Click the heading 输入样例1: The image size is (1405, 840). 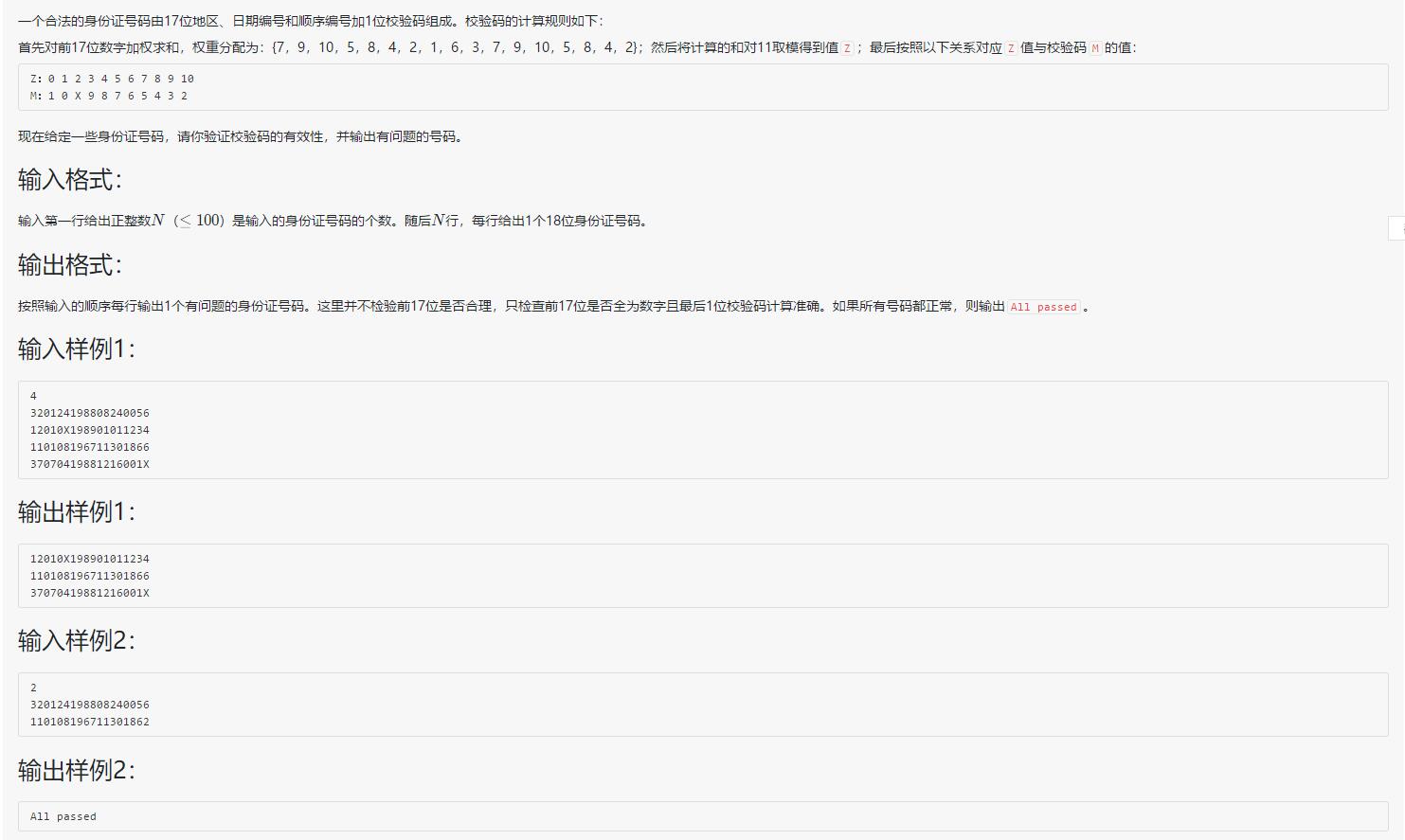tap(77, 349)
